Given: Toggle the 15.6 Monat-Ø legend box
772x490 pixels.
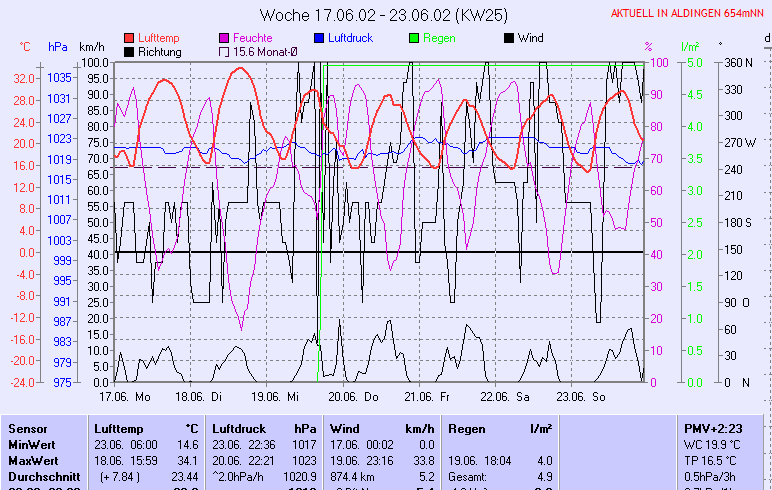Looking at the screenshot, I should coord(224,51).
